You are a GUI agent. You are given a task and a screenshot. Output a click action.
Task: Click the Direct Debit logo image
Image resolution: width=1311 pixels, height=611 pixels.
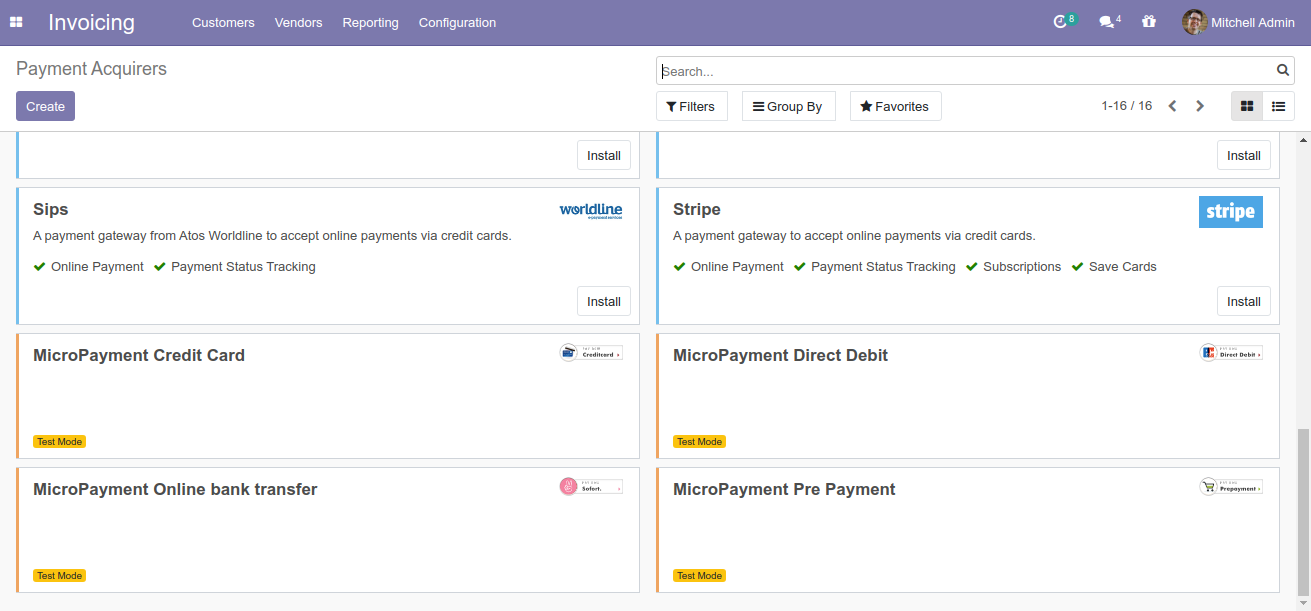(1231, 352)
